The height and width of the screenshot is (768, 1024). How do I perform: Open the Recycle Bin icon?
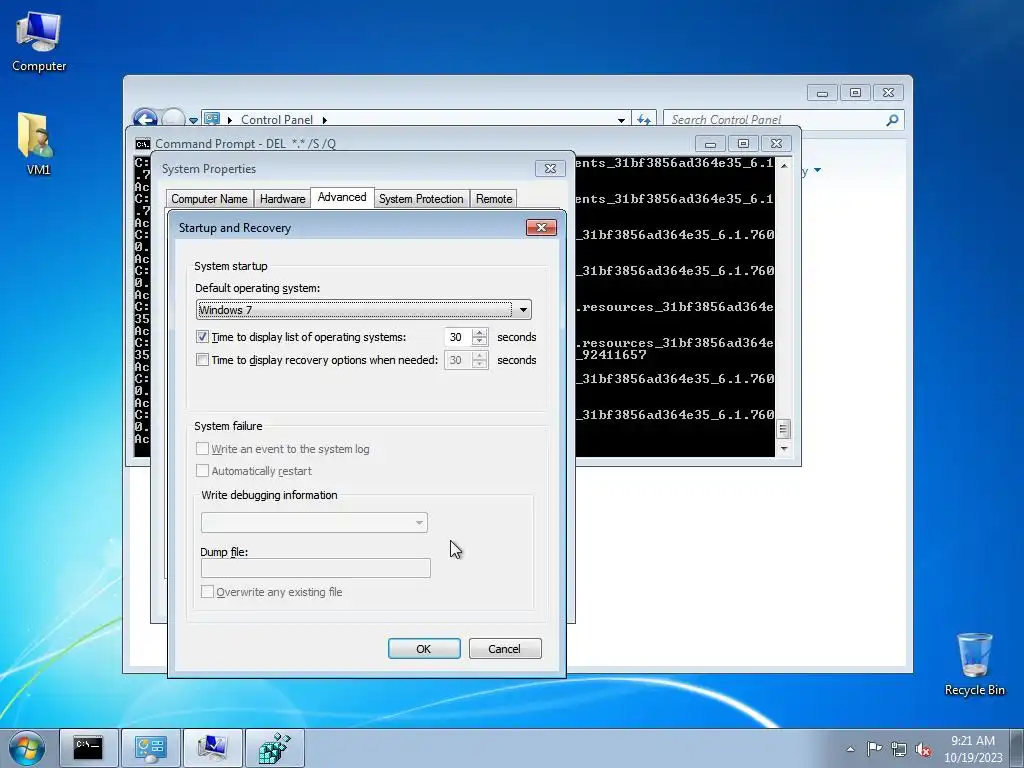click(974, 664)
